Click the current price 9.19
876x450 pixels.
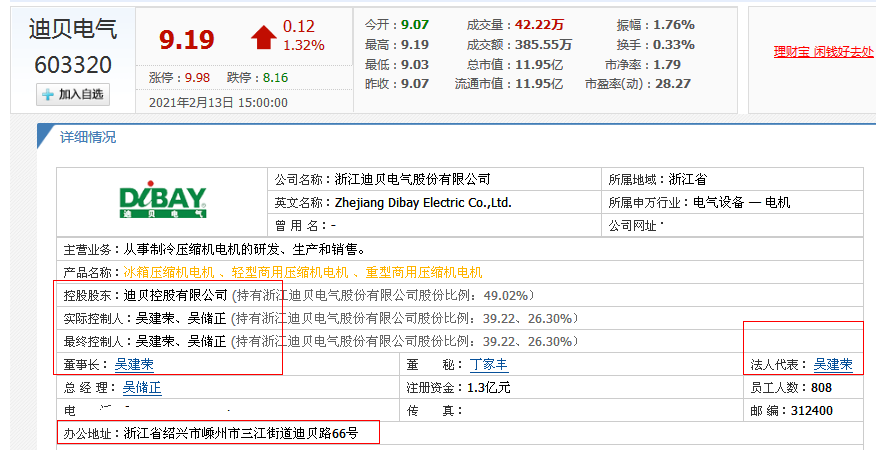(x=187, y=40)
